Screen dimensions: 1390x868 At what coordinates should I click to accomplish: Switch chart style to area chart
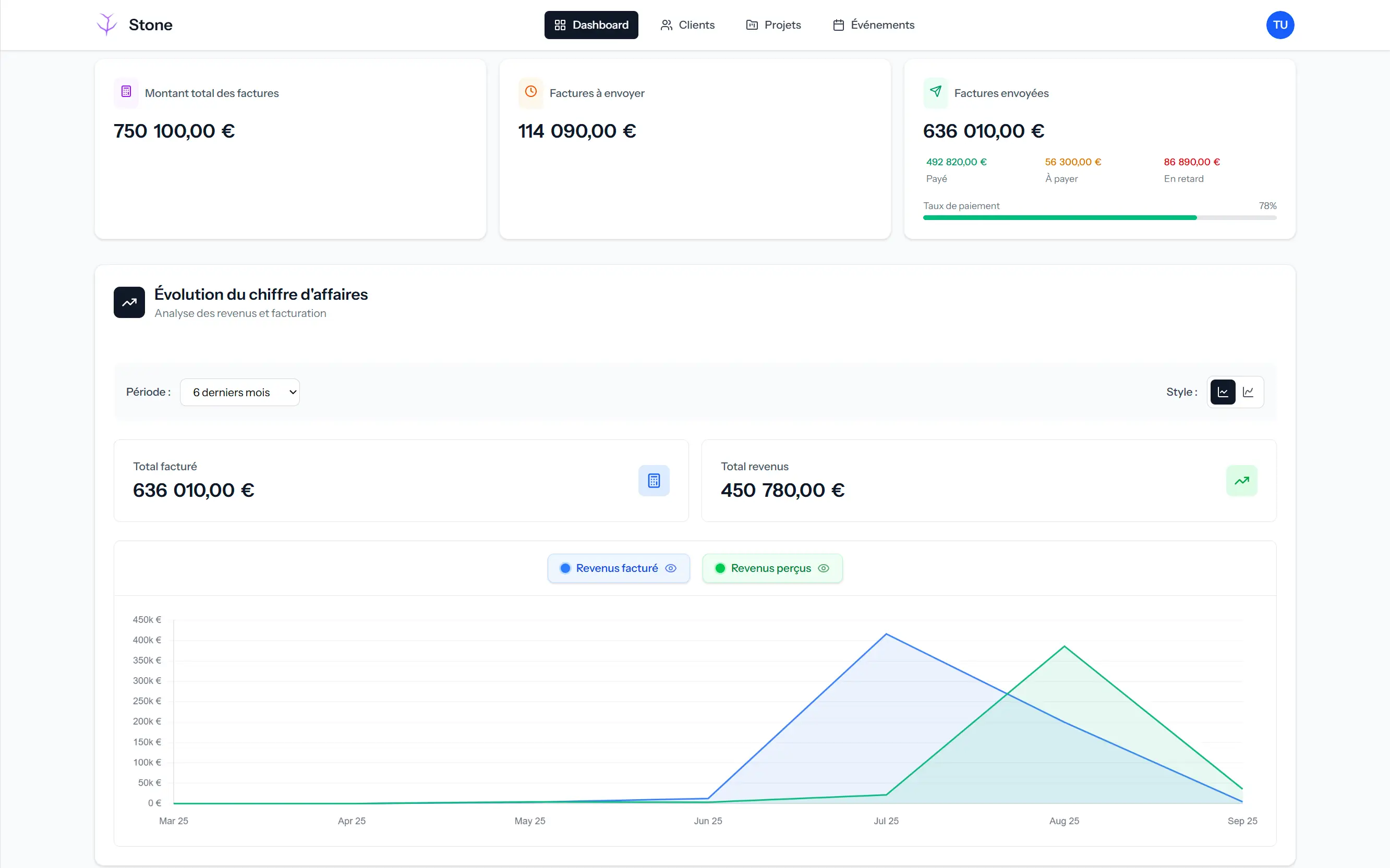tap(1223, 392)
